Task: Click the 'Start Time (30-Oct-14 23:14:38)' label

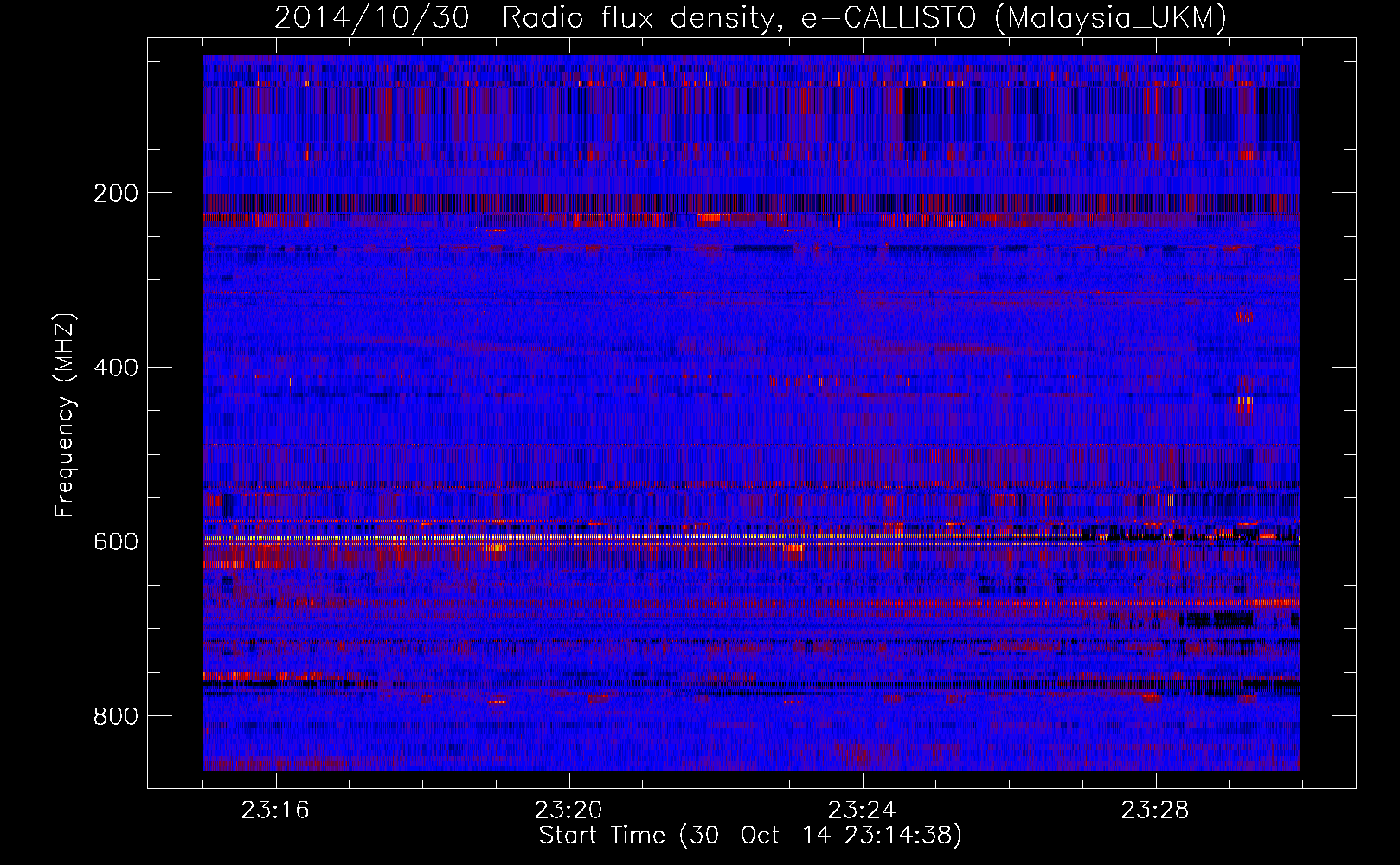Action: click(x=750, y=836)
